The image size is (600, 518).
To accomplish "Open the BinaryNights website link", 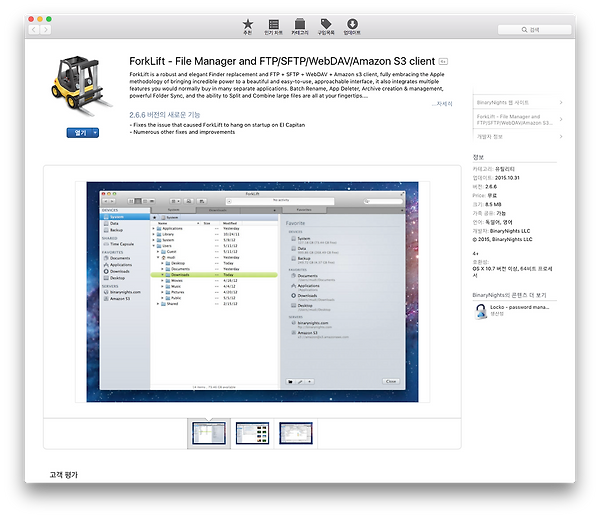I will point(502,103).
